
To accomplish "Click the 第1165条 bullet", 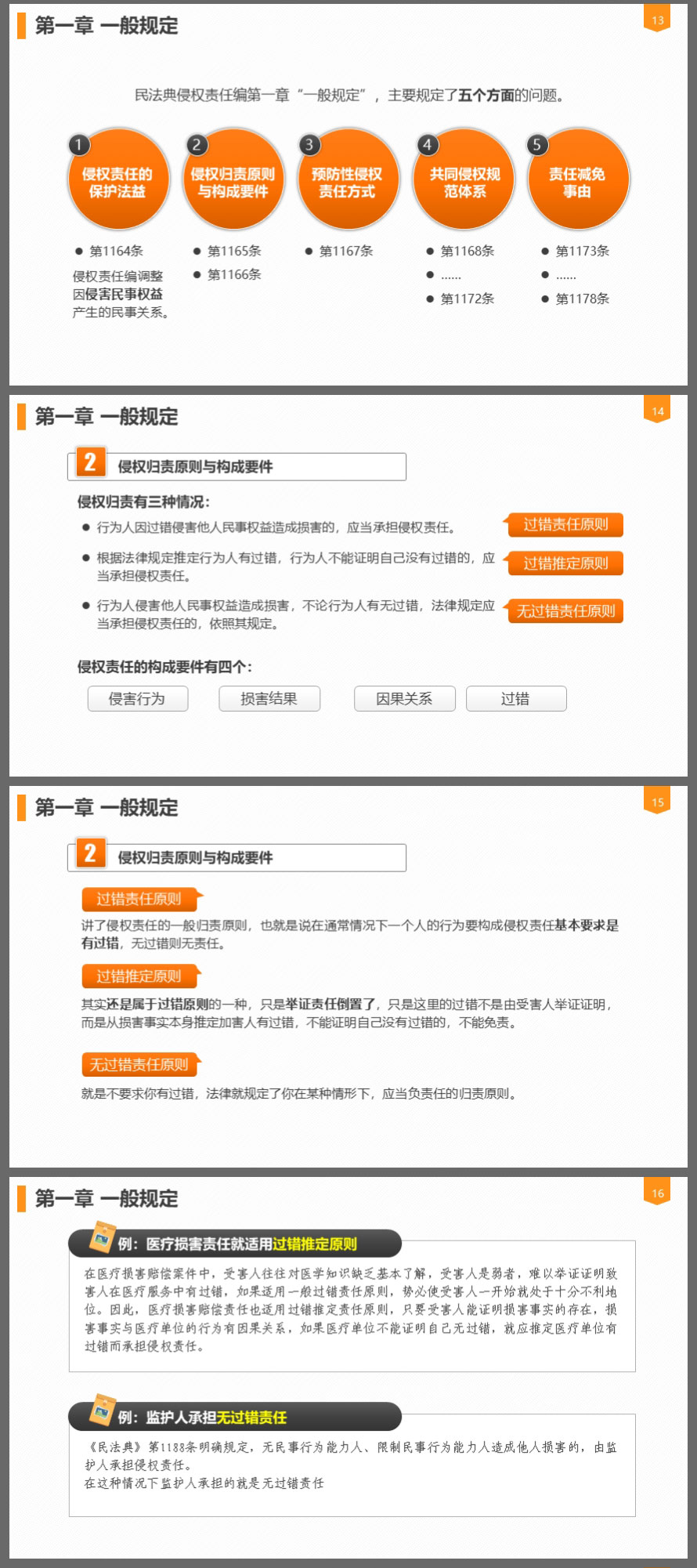I will pyautogui.click(x=227, y=252).
